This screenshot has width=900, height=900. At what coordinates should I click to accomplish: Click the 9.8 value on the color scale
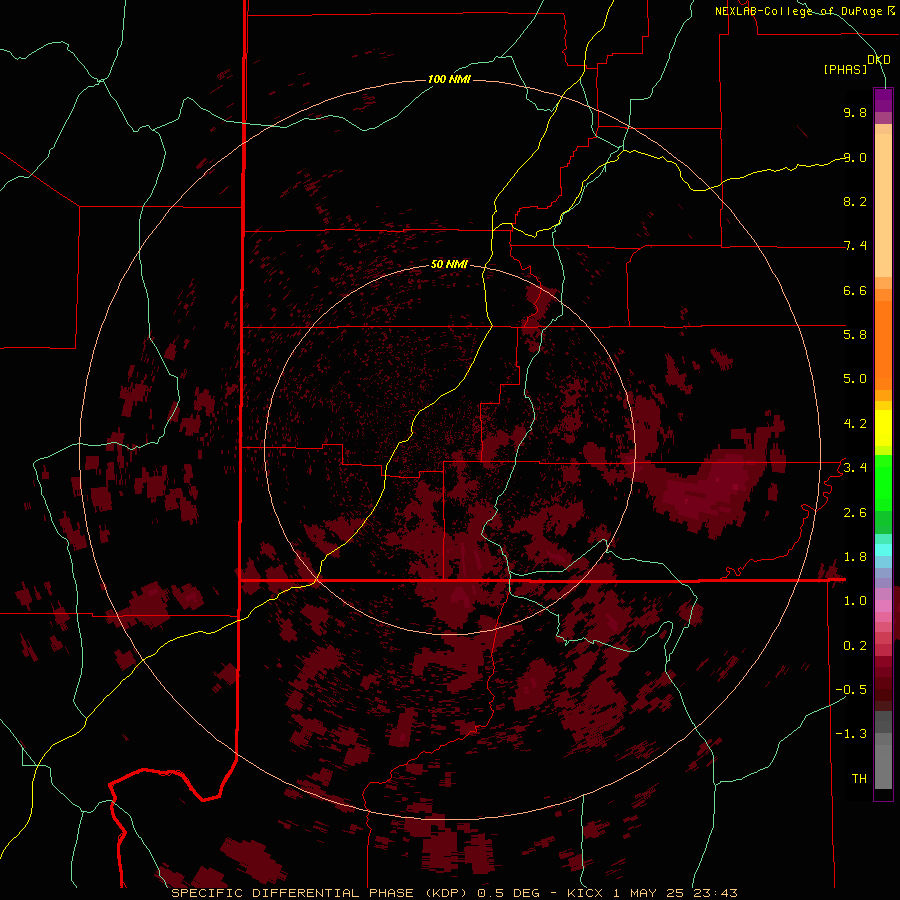coord(855,112)
